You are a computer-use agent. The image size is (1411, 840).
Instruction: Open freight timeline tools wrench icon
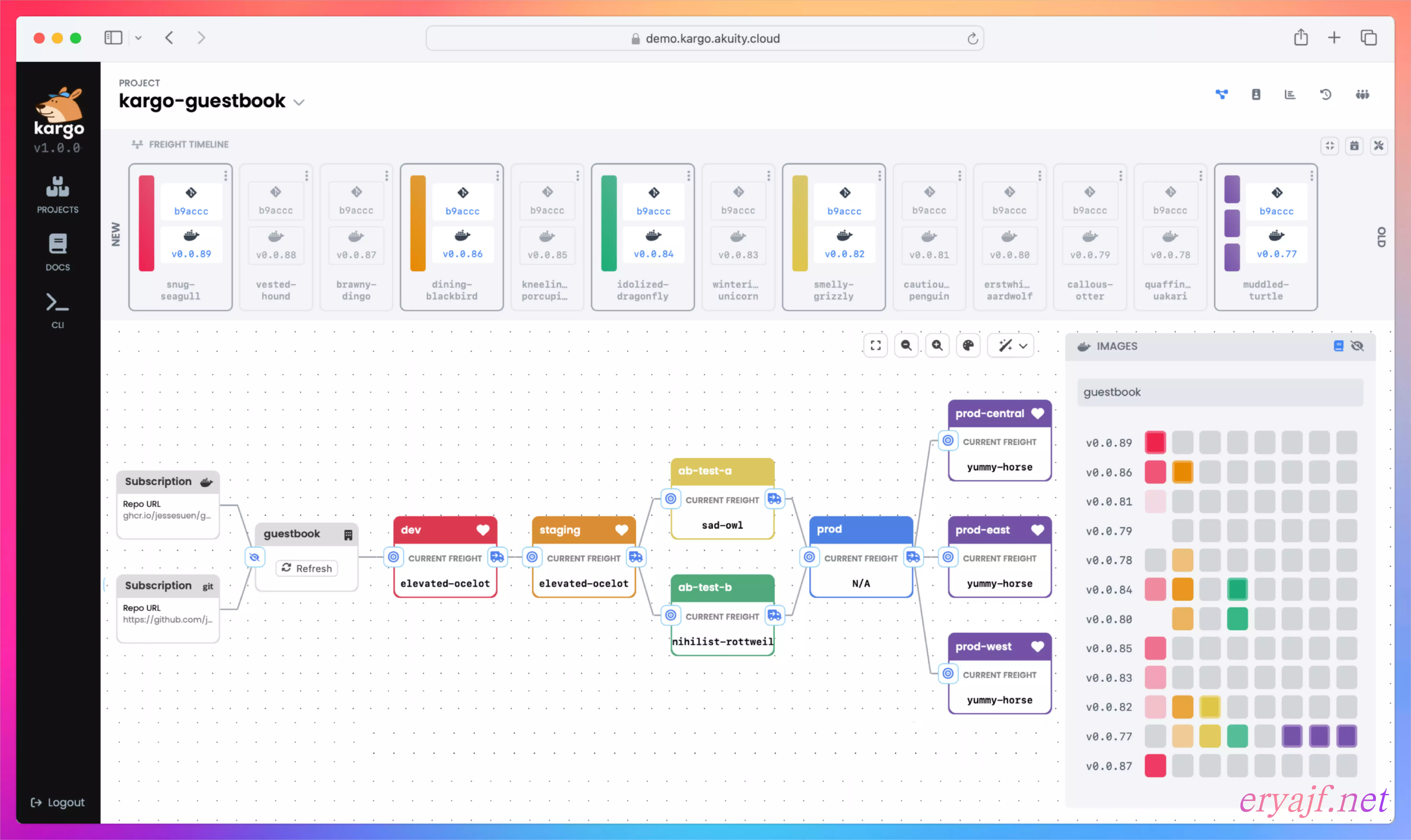pyautogui.click(x=1379, y=146)
